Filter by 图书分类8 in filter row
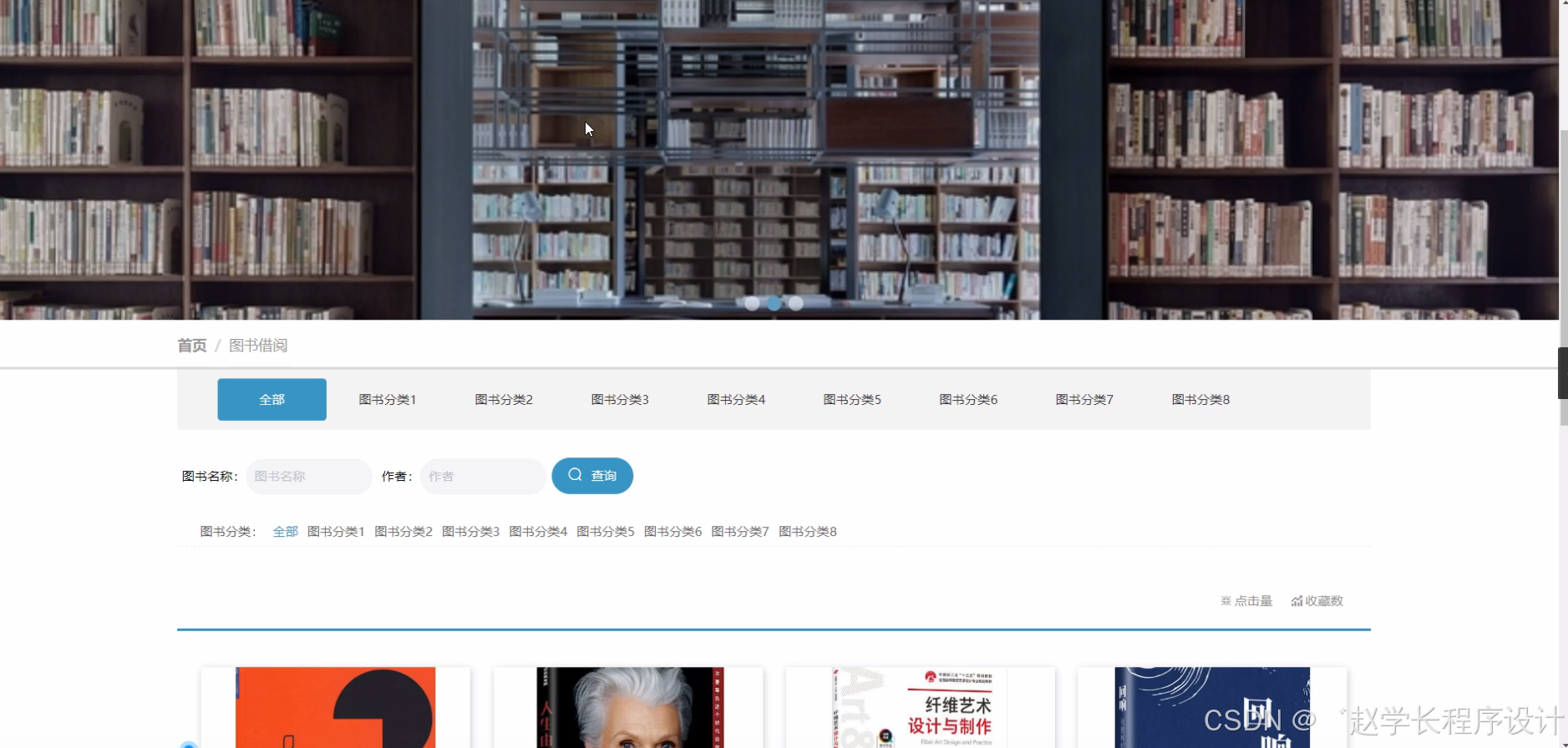The image size is (1568, 748). [x=808, y=531]
